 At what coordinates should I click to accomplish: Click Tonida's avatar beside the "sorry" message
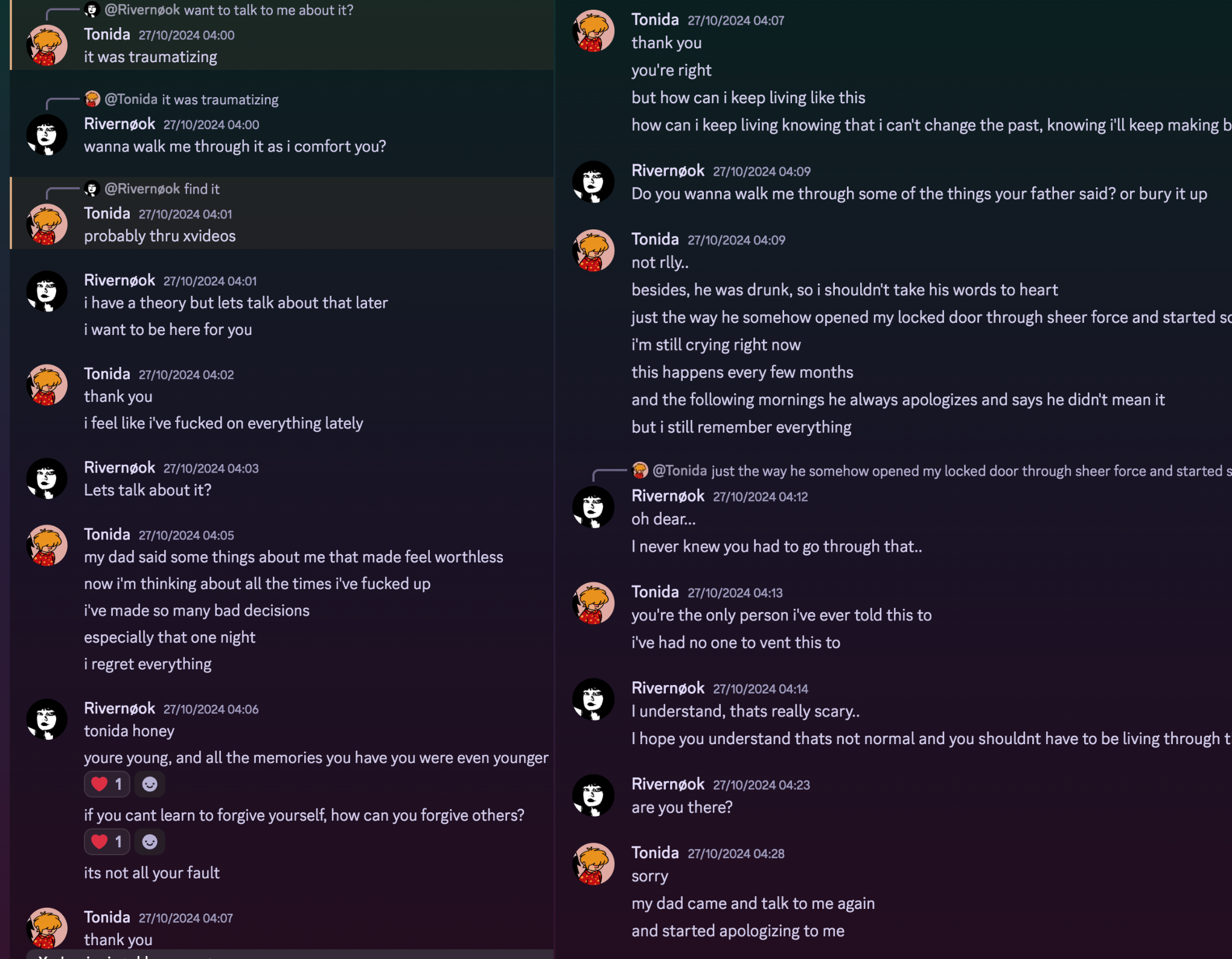(x=593, y=864)
